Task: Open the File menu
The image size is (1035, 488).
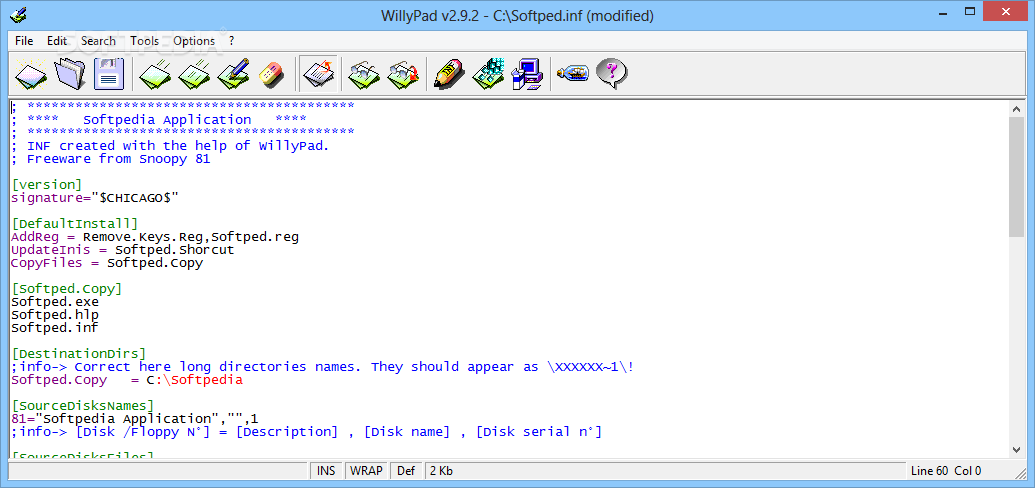Action: point(24,41)
